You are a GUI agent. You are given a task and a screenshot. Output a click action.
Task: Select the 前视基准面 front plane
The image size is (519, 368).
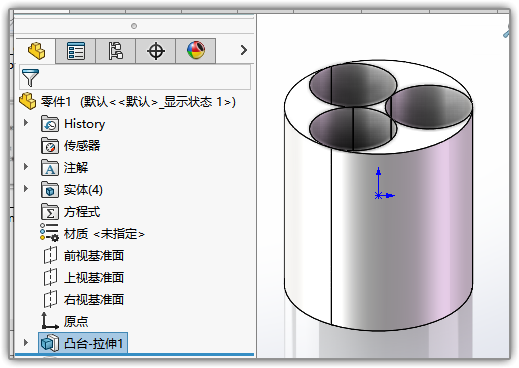[94, 256]
